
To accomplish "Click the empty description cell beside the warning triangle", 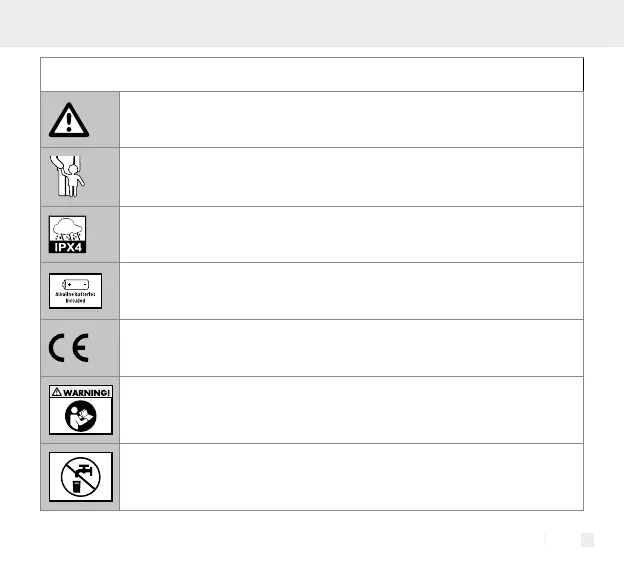I will click(350, 119).
